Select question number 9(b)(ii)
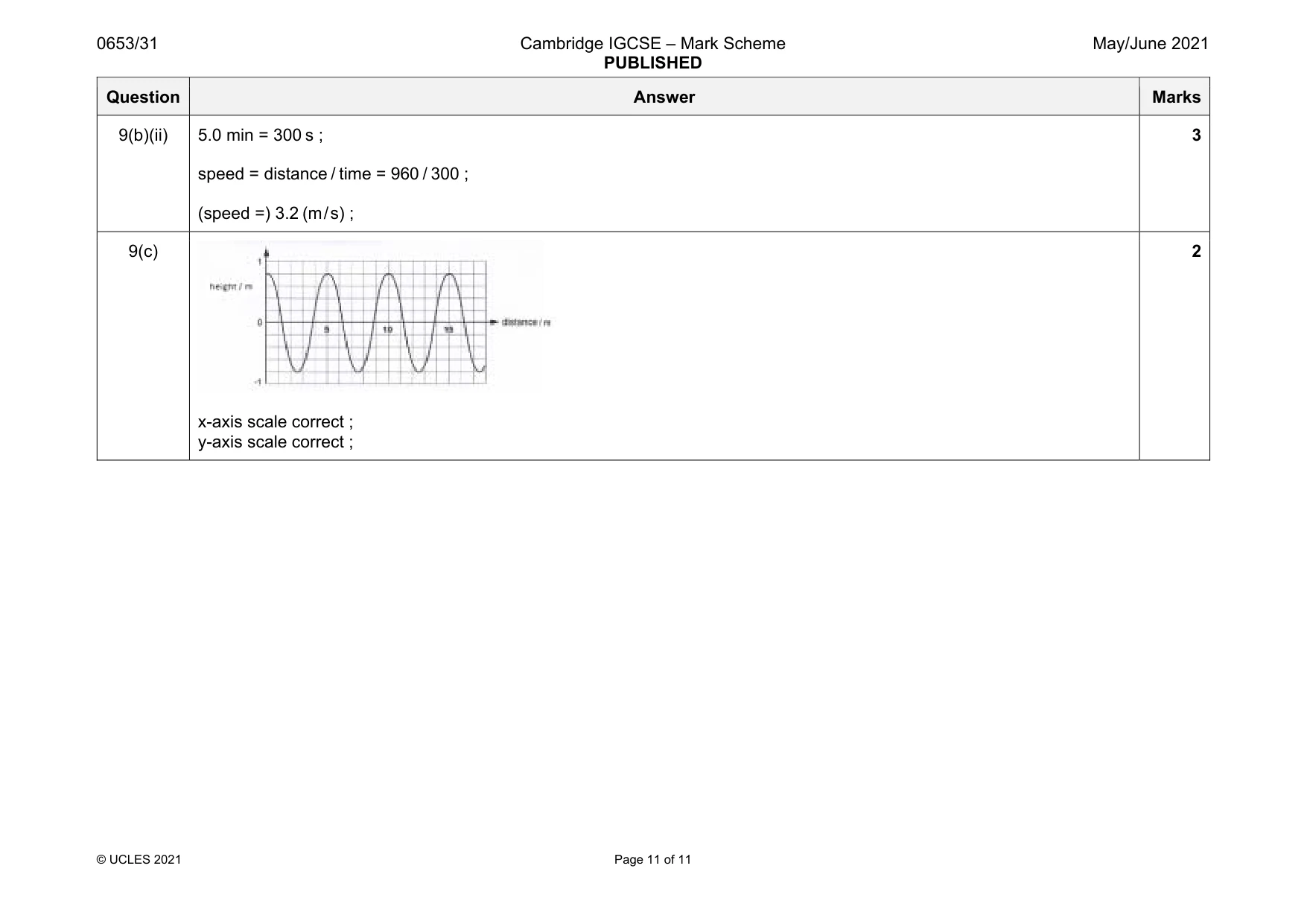The image size is (1307, 924). (x=143, y=136)
